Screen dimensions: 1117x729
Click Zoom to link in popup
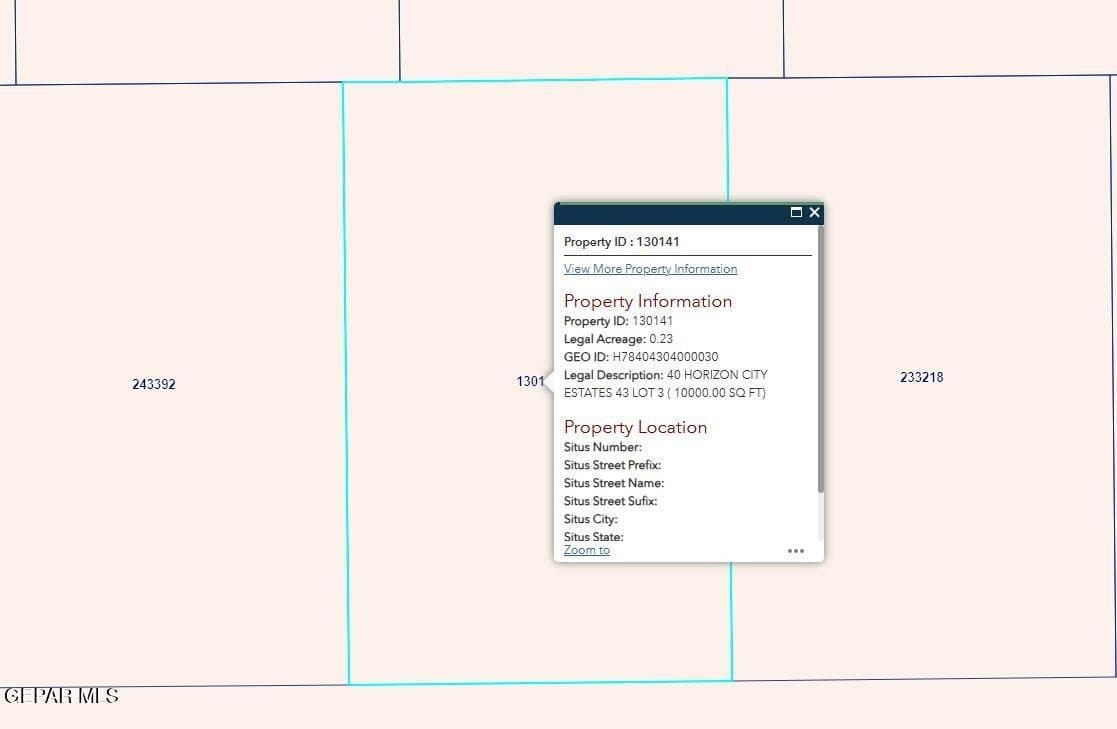click(587, 550)
